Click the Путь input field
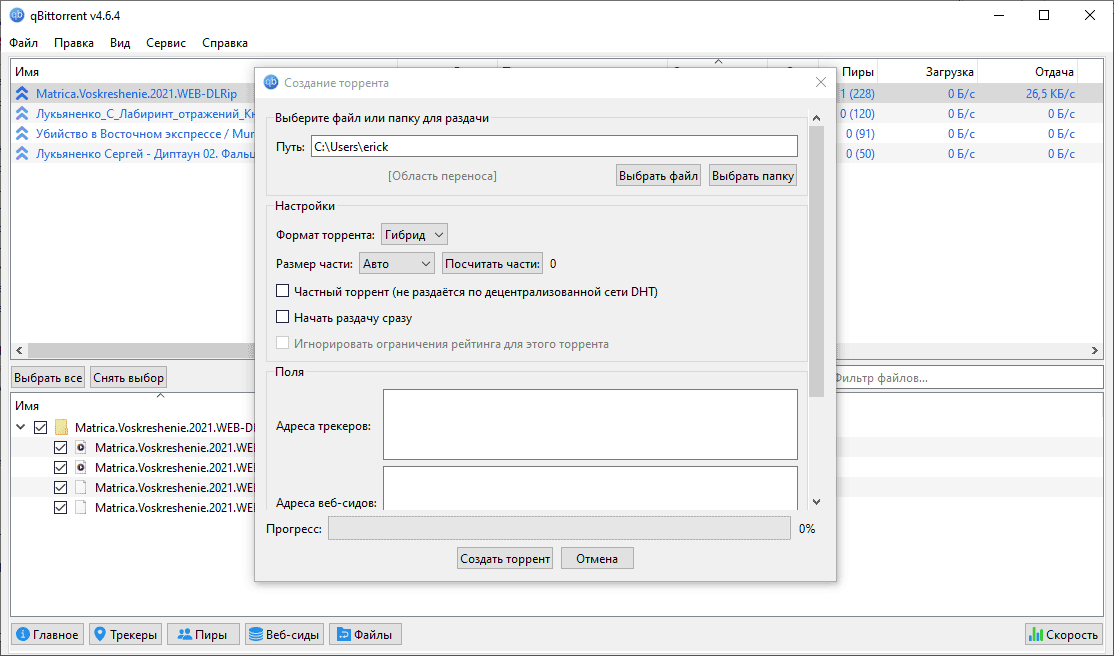 554,146
